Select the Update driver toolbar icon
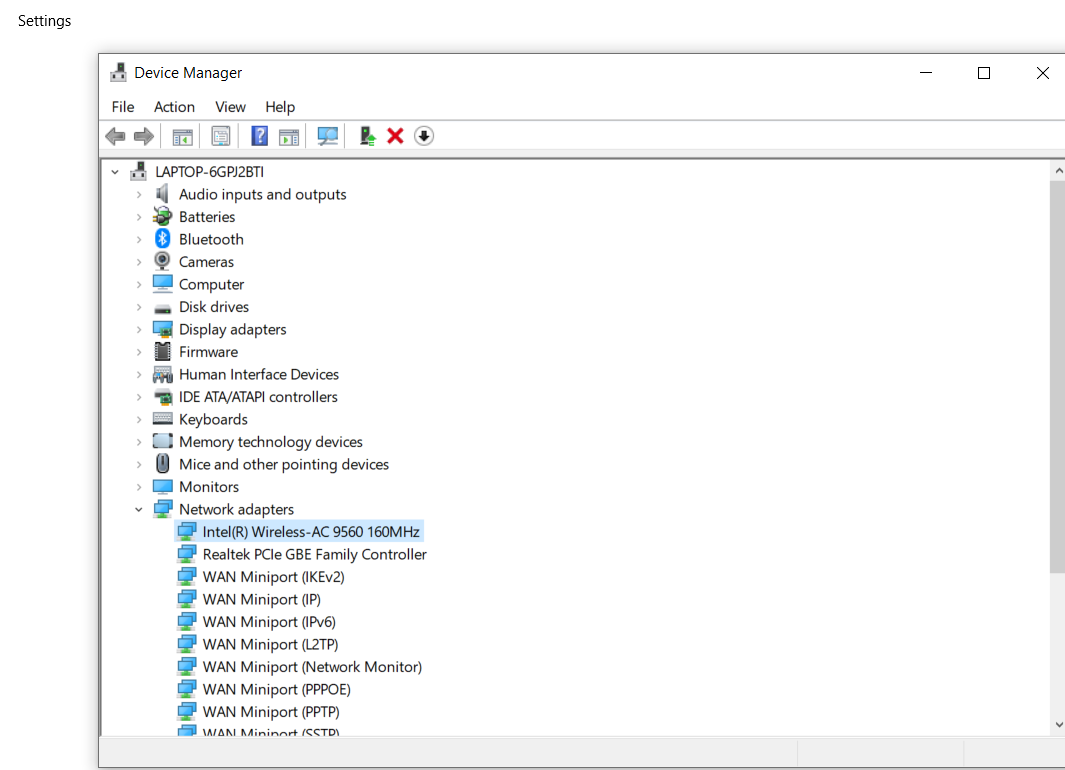 (x=366, y=135)
